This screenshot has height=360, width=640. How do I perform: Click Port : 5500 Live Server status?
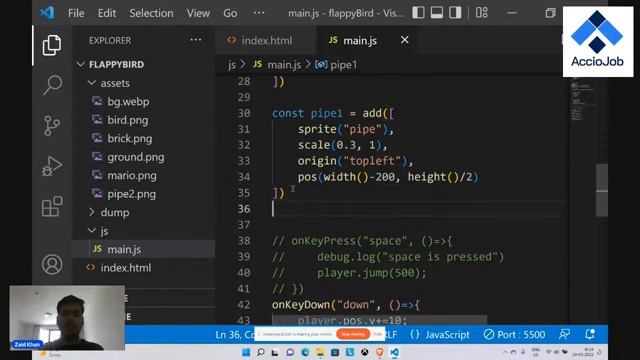514,335
